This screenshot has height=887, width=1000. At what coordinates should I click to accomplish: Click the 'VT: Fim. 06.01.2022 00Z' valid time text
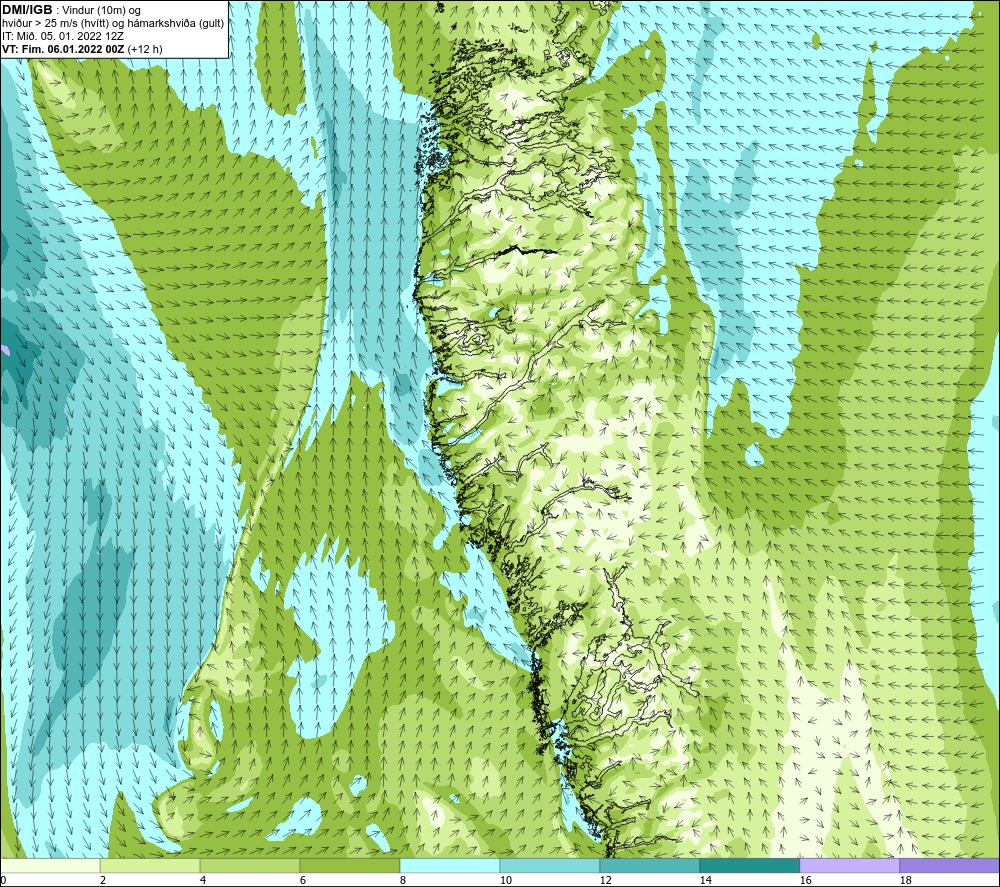64,49
